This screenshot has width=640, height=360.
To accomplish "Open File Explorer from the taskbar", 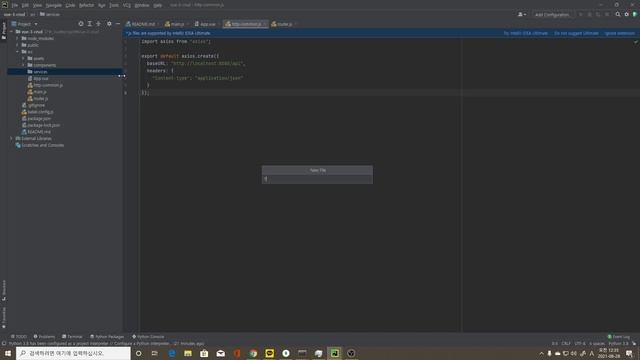I will coord(188,353).
